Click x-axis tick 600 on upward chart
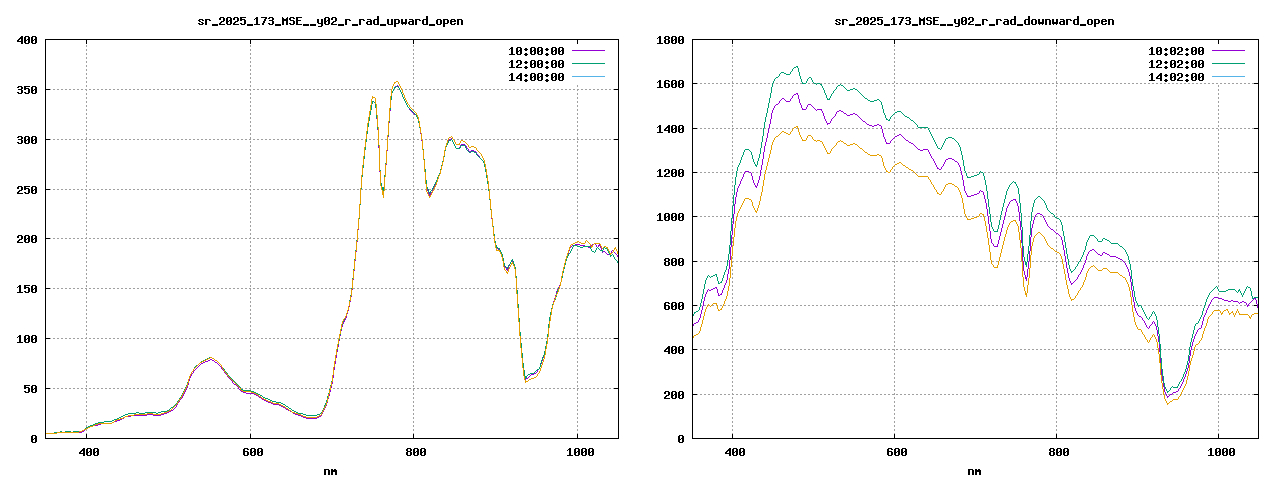The height and width of the screenshot is (480, 1280). [x=253, y=453]
